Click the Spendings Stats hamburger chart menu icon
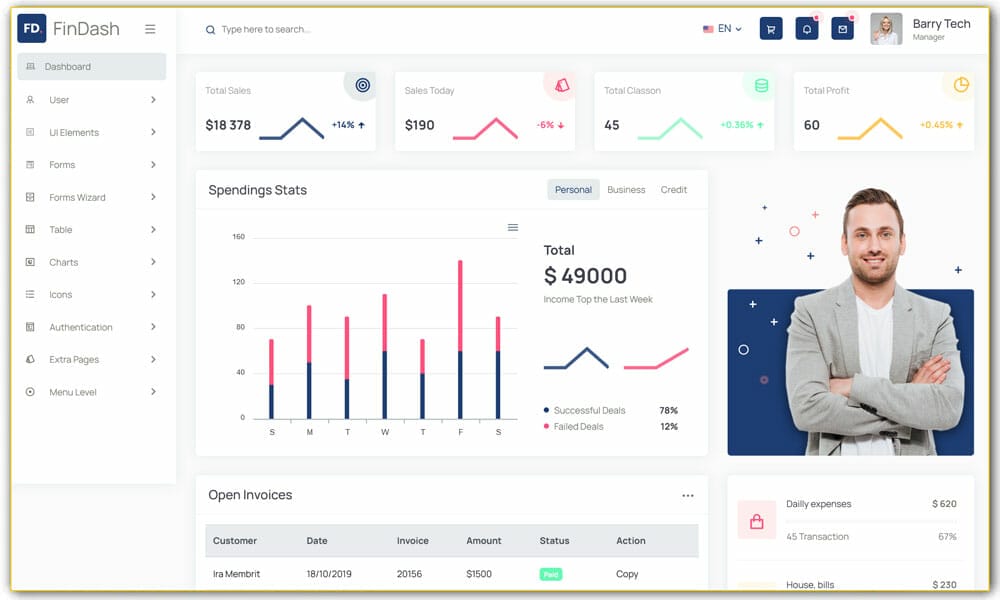Viewport: 1000px width, 600px height. pyautogui.click(x=510, y=227)
